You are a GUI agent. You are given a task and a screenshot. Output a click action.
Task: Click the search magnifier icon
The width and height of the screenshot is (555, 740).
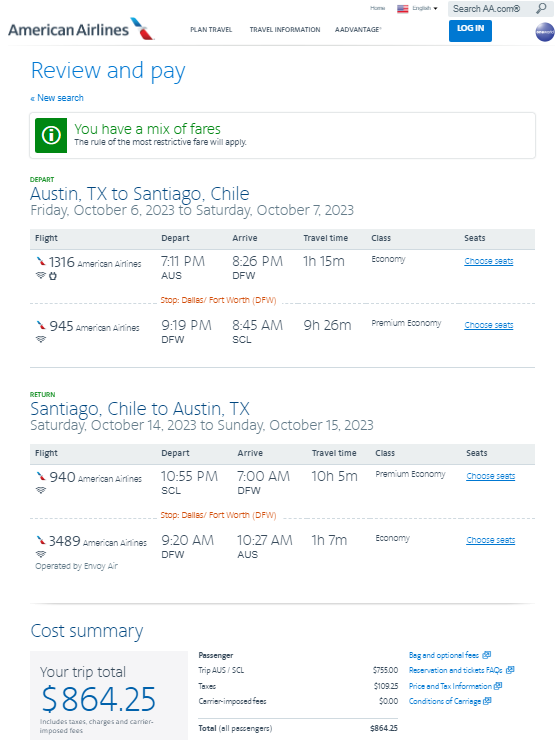coord(541,8)
